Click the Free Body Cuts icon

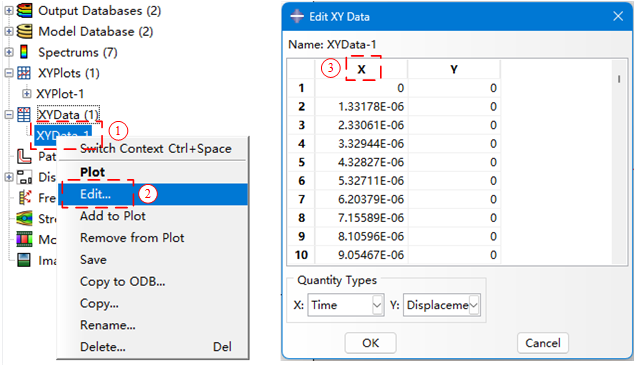25,197
